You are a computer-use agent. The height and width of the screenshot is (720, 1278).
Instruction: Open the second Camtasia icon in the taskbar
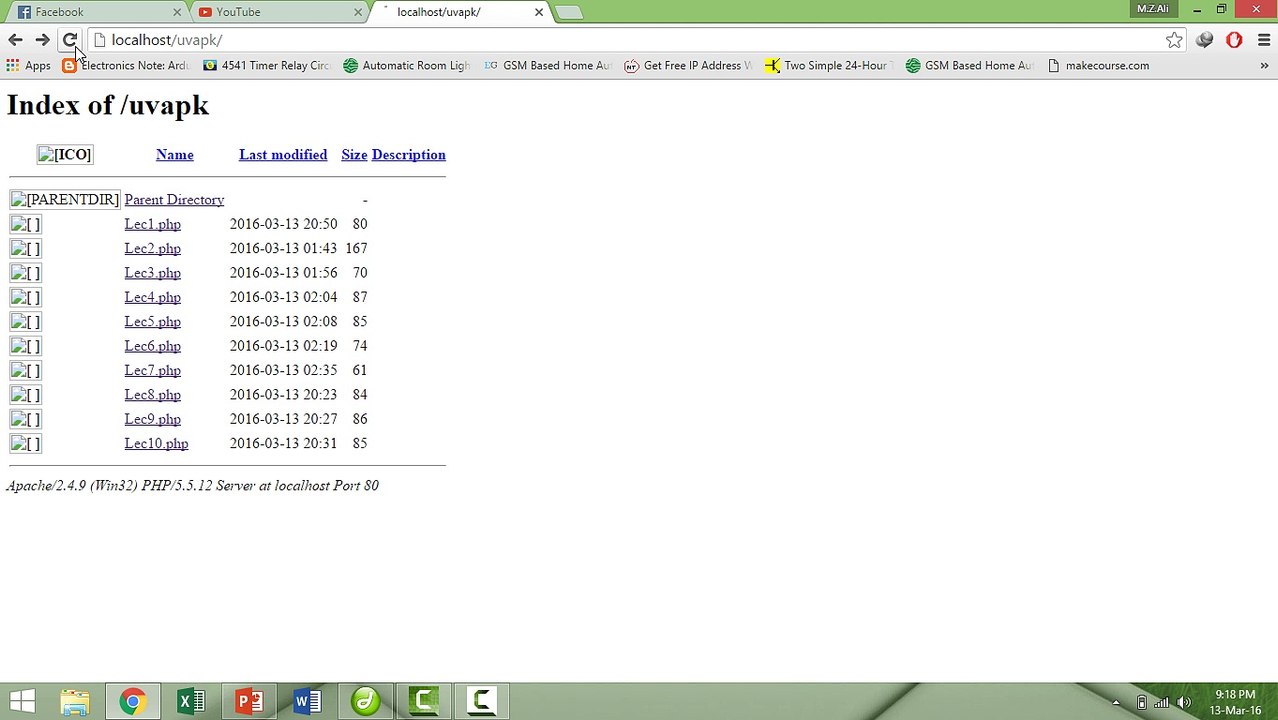(481, 701)
